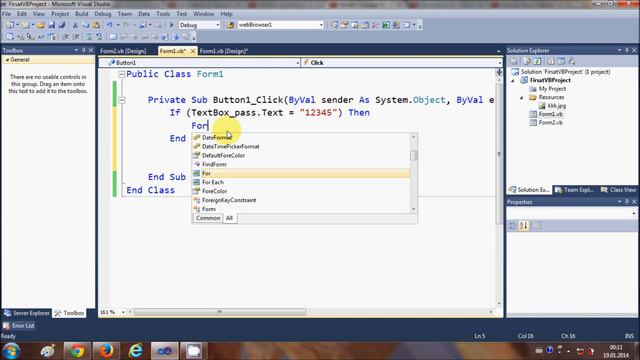The image size is (640, 360).
Task: Click the IntelliSense list scrollbar thumb
Action: [x=414, y=156]
